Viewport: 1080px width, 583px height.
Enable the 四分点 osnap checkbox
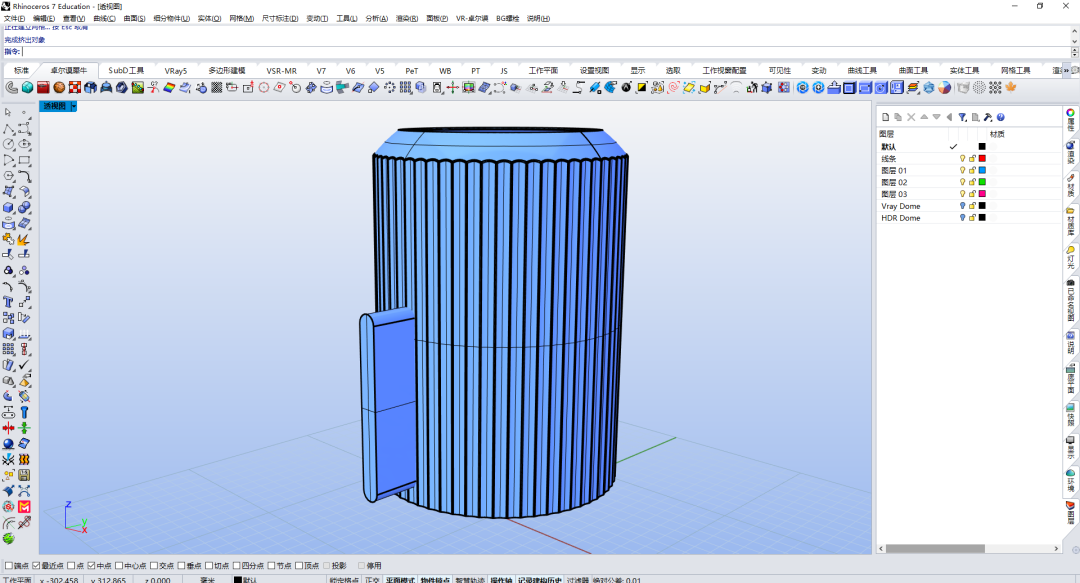(x=236, y=566)
